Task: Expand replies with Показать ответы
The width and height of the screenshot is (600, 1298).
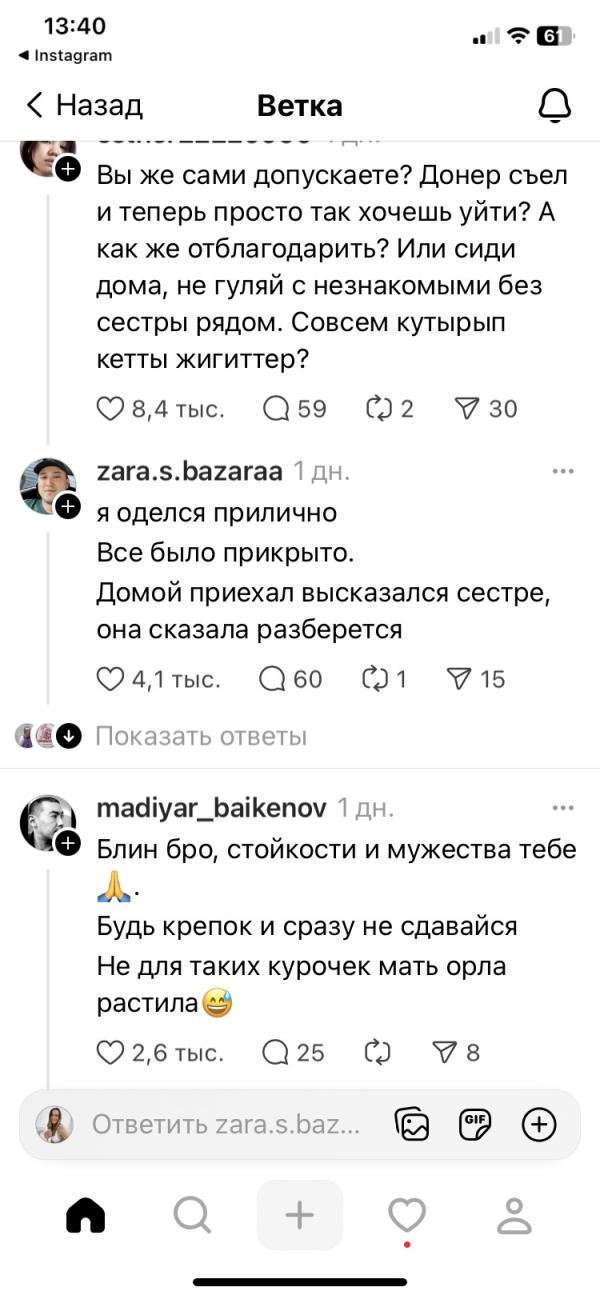Action: pos(200,737)
